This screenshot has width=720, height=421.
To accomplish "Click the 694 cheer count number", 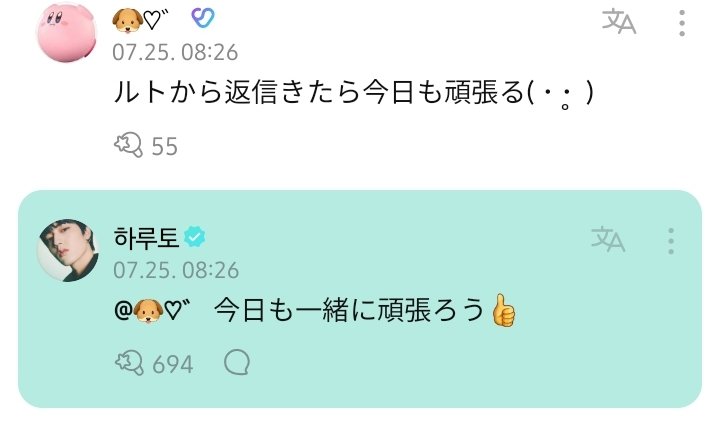I will pos(173,365).
